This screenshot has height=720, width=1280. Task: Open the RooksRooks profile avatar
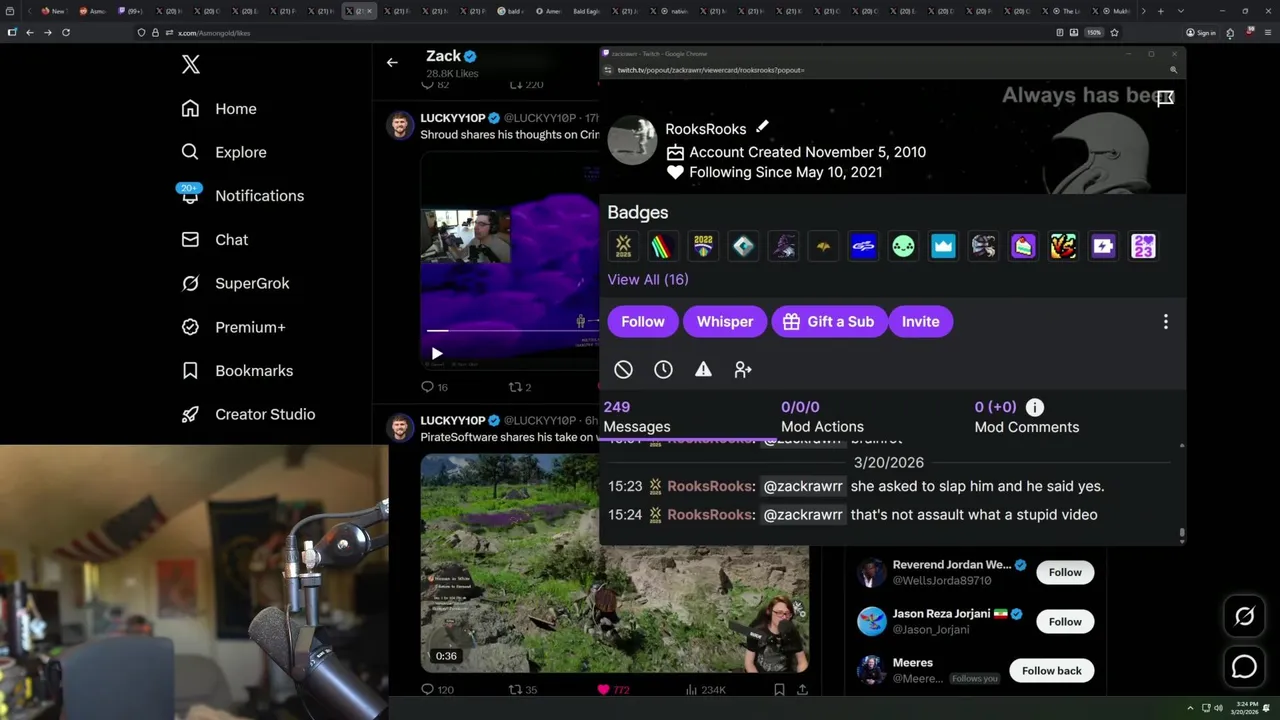632,140
